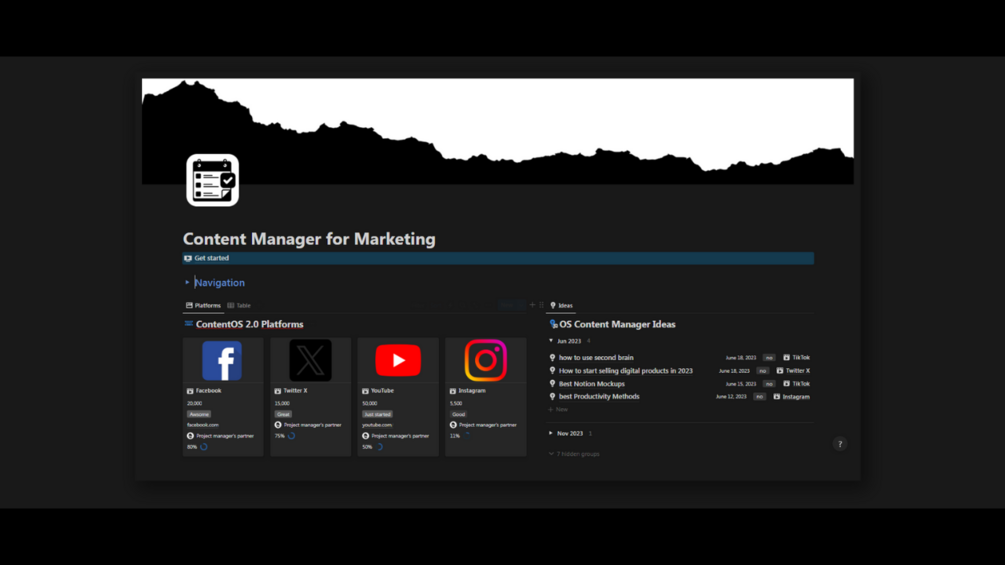Open the OS Content Manager Ideas database title
This screenshot has height=565, width=1005.
(617, 324)
